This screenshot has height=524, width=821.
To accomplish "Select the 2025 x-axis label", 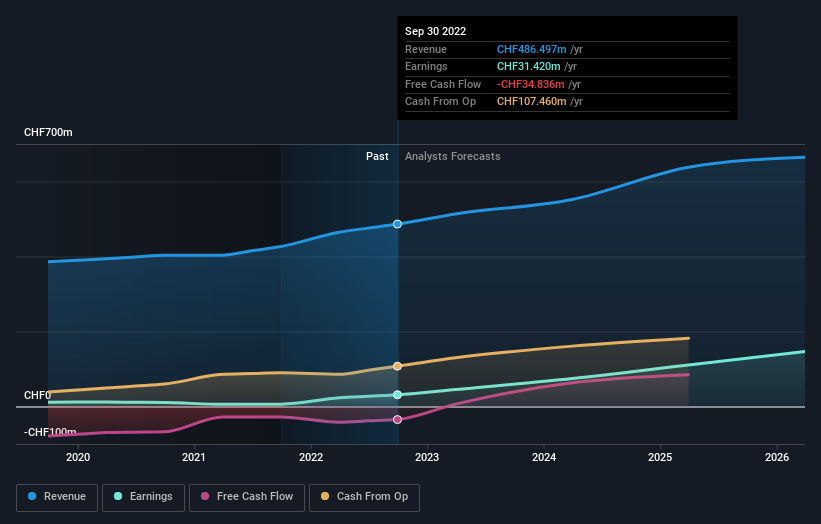I will click(x=660, y=457).
